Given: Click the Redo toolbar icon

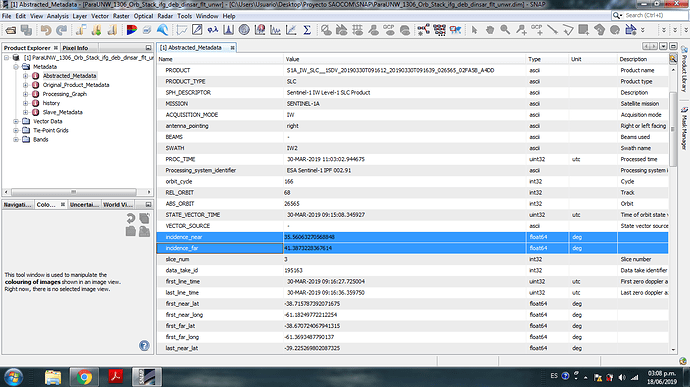Looking at the screenshot, I should (62, 30).
